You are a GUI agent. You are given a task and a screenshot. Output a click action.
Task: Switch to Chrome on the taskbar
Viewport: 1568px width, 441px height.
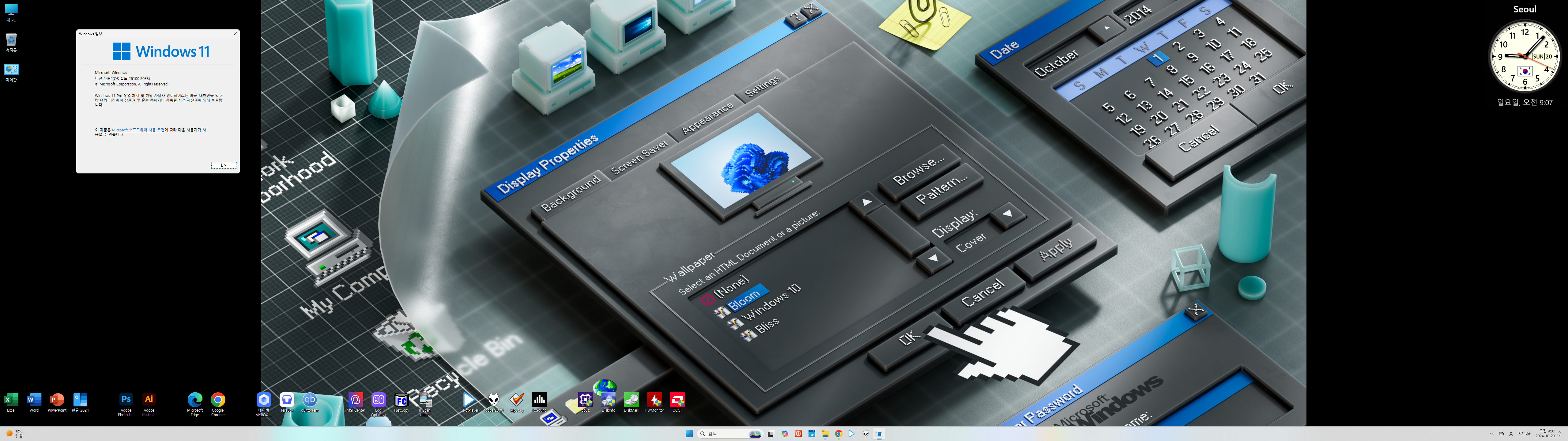(x=838, y=434)
